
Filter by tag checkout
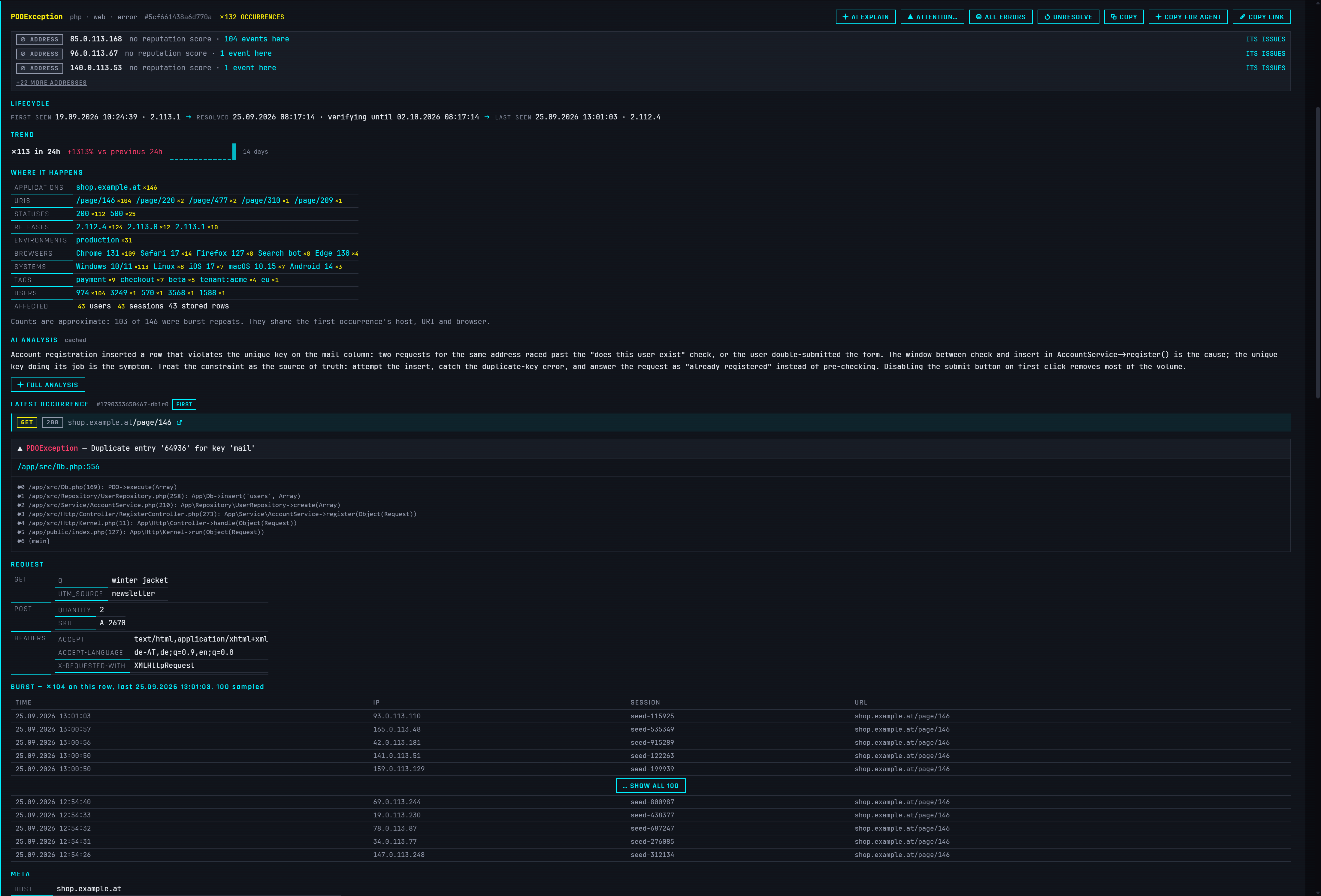[138, 280]
